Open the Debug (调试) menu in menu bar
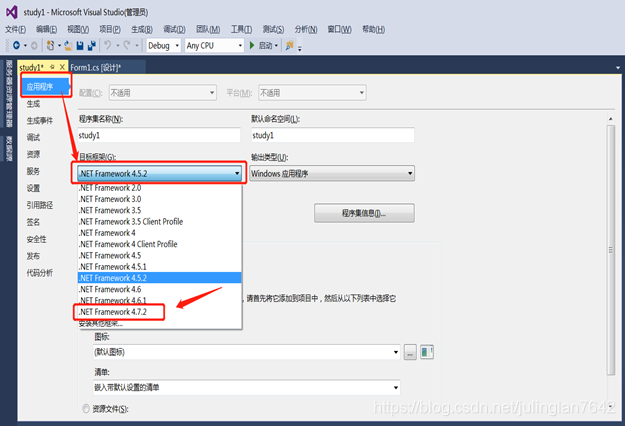The height and width of the screenshot is (426, 625). 175,29
